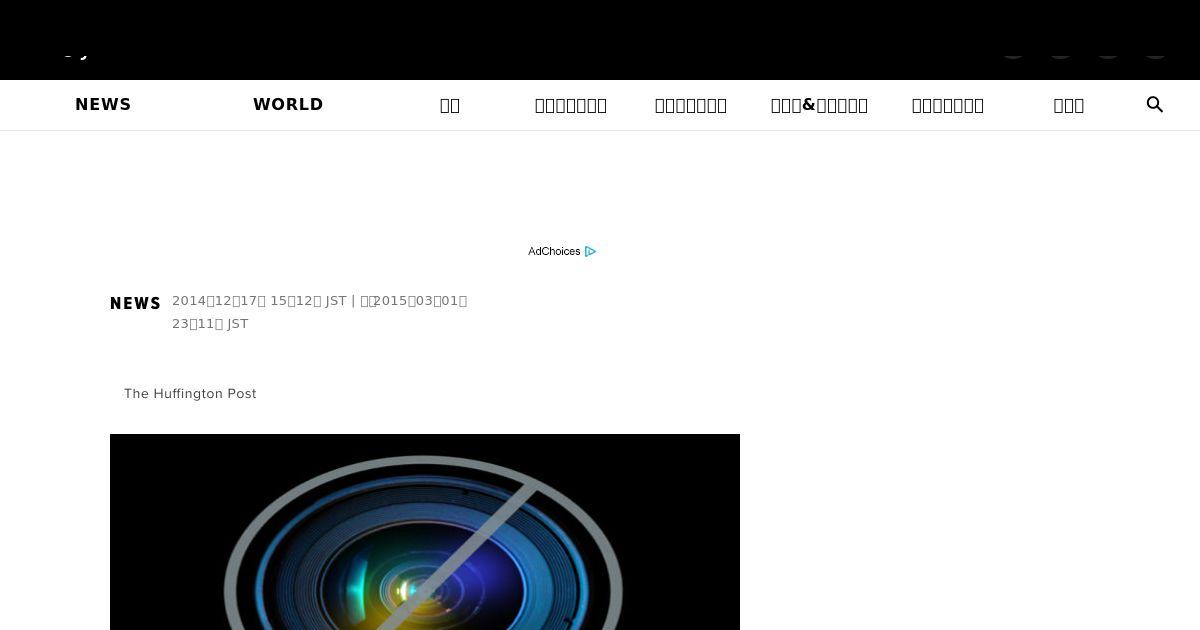This screenshot has height=630, width=1200.
Task: Click the 2014 publication date text
Action: (259, 301)
